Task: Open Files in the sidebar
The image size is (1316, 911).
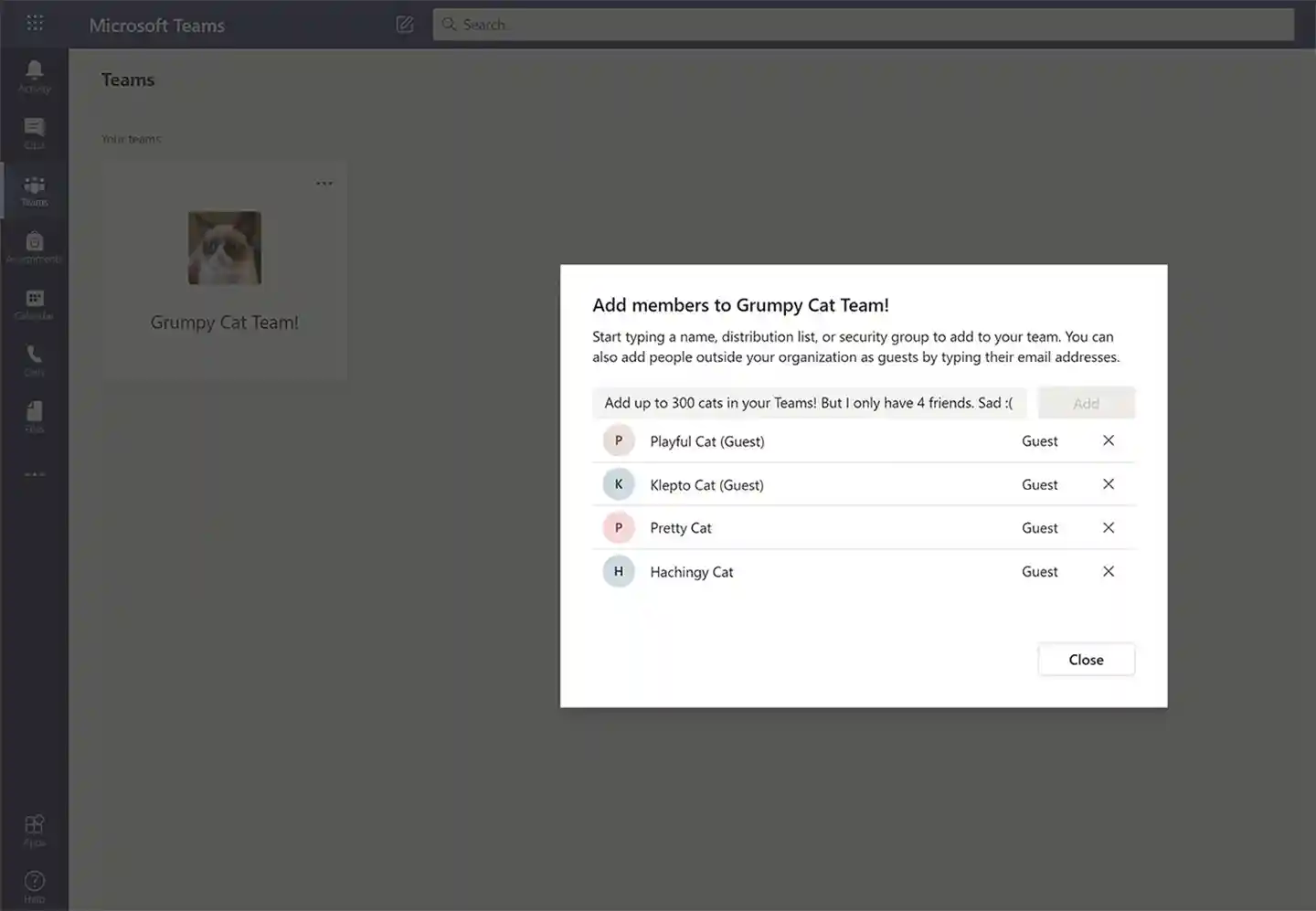Action: pos(34,417)
